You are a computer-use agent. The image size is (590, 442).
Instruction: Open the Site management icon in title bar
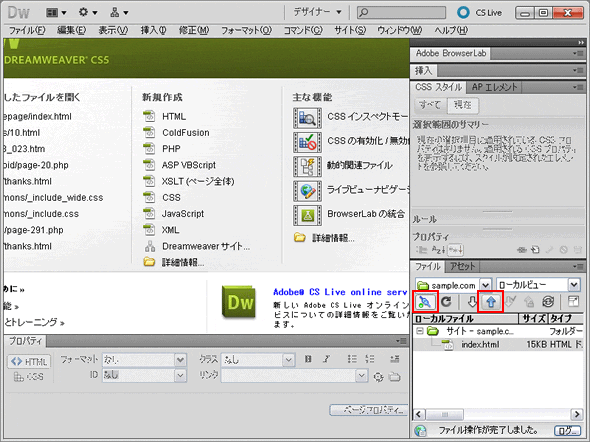click(119, 12)
